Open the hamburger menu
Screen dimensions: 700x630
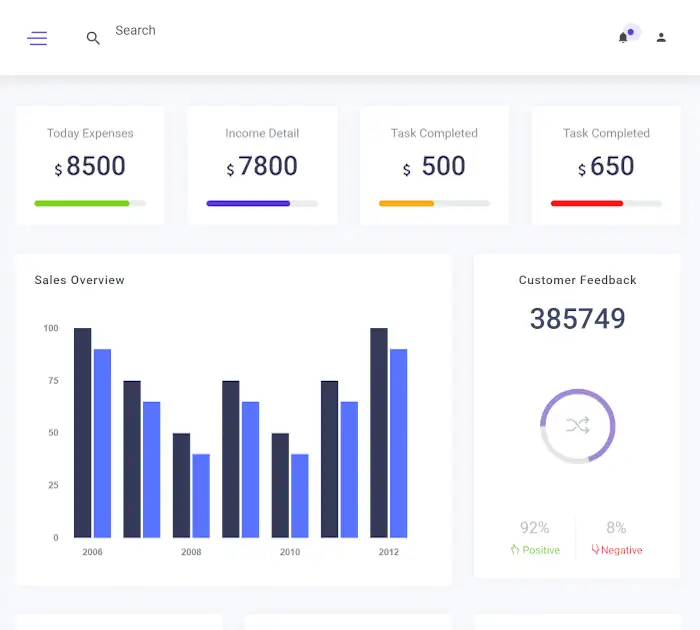tap(37, 38)
